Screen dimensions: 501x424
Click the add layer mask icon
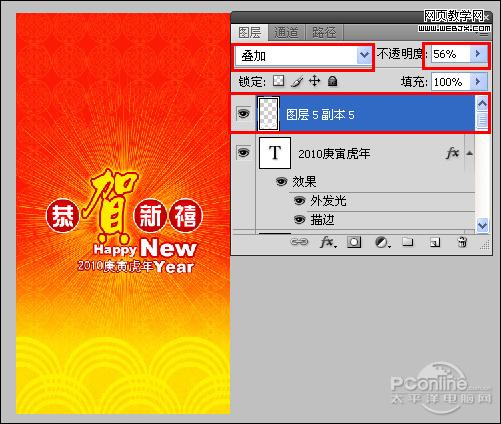click(x=354, y=242)
